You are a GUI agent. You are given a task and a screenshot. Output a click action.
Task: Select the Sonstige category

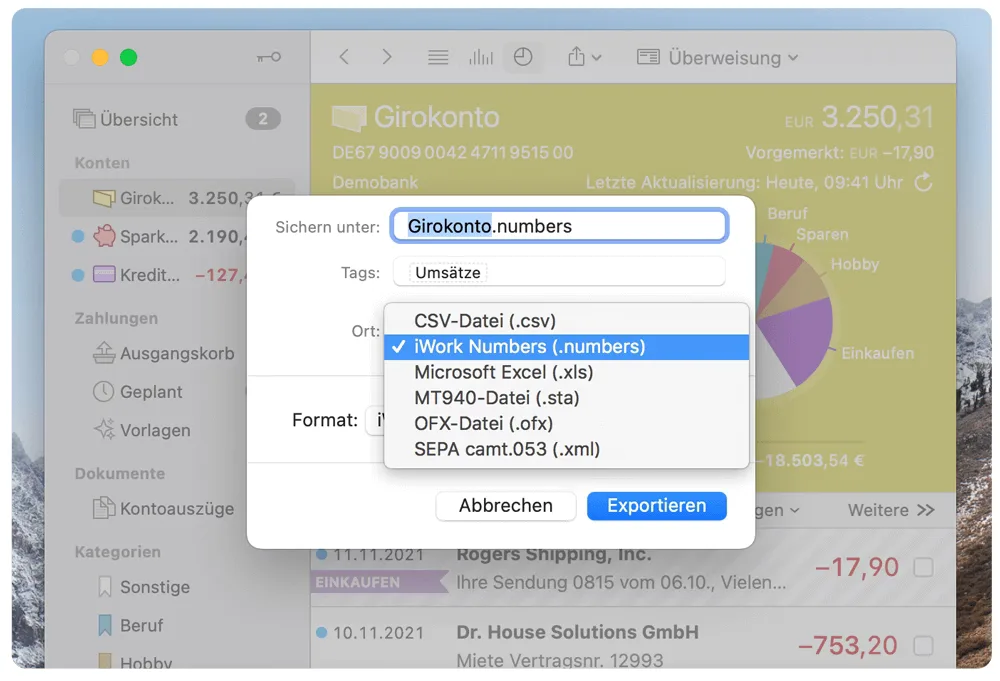pos(143,587)
